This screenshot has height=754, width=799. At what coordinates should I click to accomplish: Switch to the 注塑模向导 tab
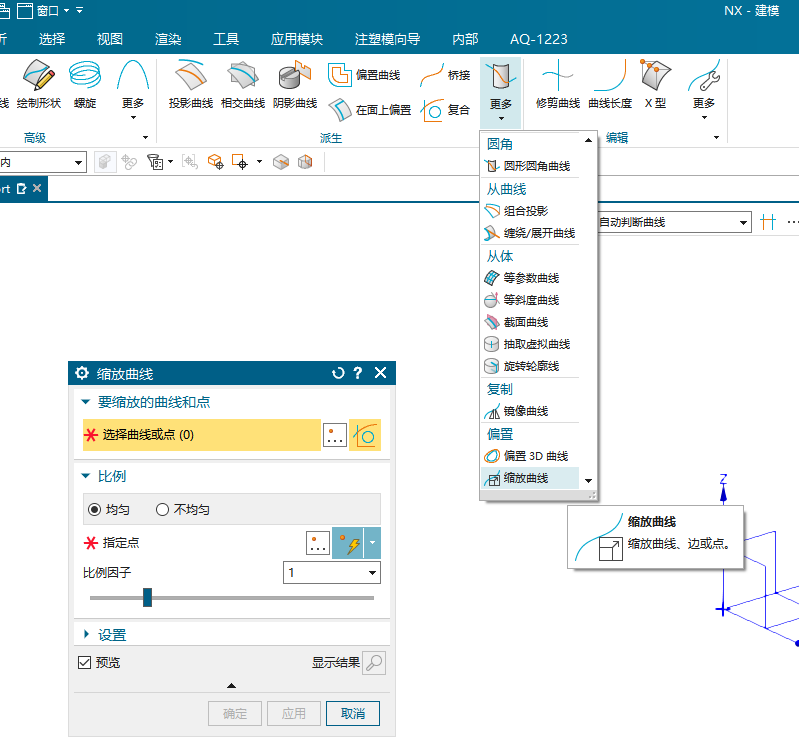coord(387,39)
